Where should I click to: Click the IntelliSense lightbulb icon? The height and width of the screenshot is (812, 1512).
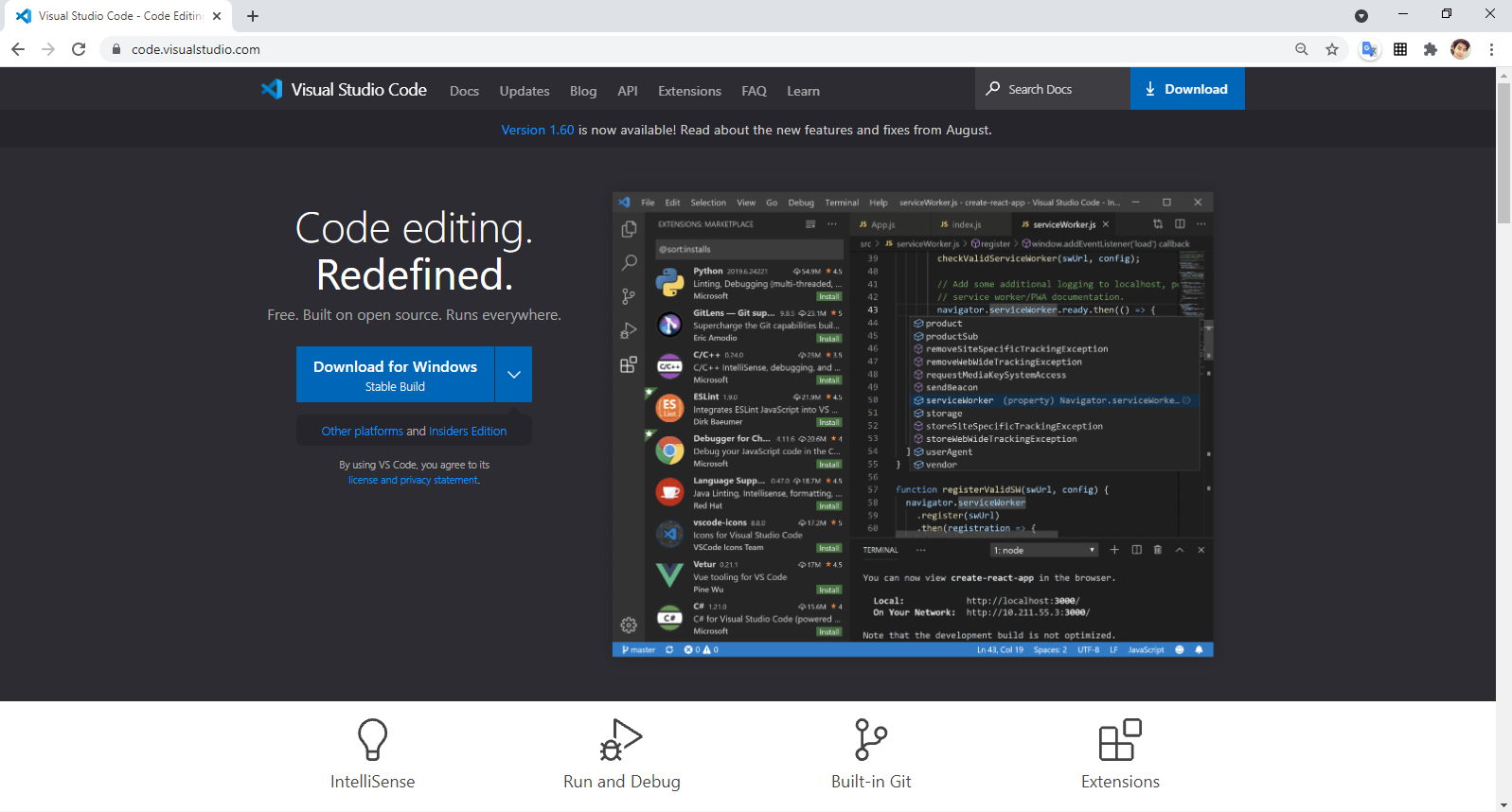[x=372, y=739]
